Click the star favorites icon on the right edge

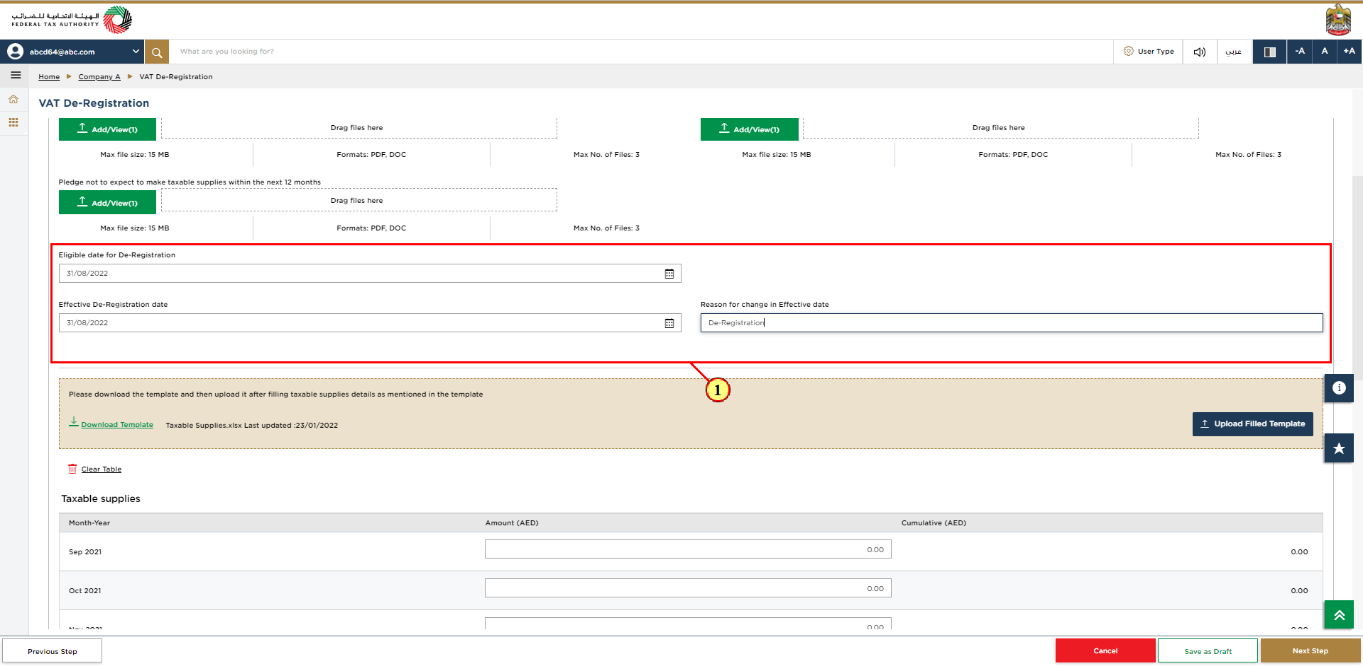coord(1339,448)
